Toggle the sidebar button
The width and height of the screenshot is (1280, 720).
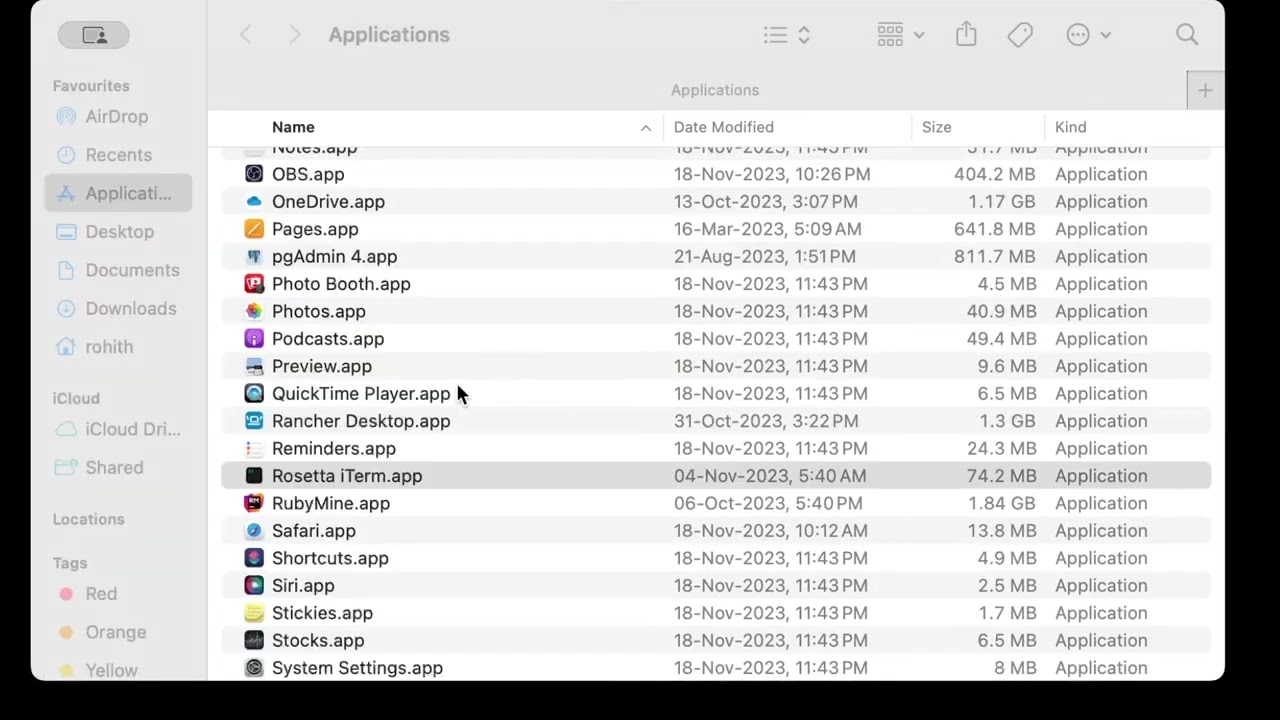click(x=95, y=35)
